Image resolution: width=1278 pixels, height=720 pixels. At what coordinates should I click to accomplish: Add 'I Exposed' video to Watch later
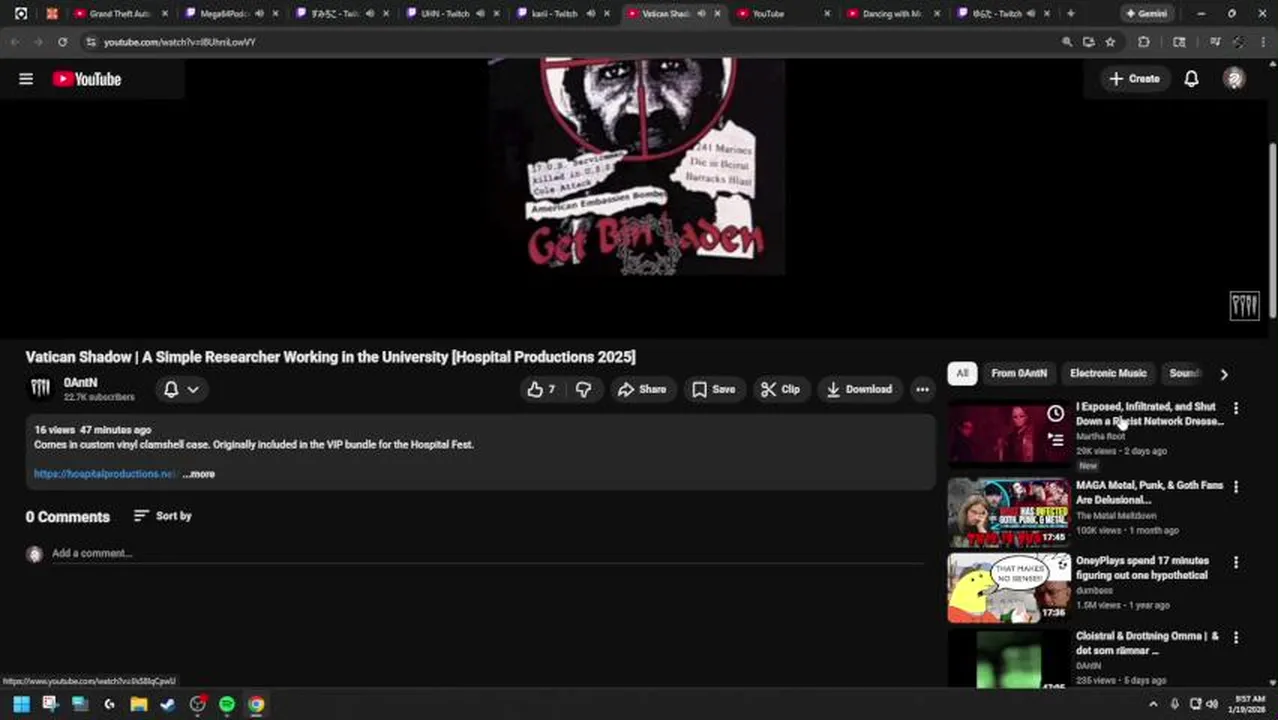coord(1055,414)
